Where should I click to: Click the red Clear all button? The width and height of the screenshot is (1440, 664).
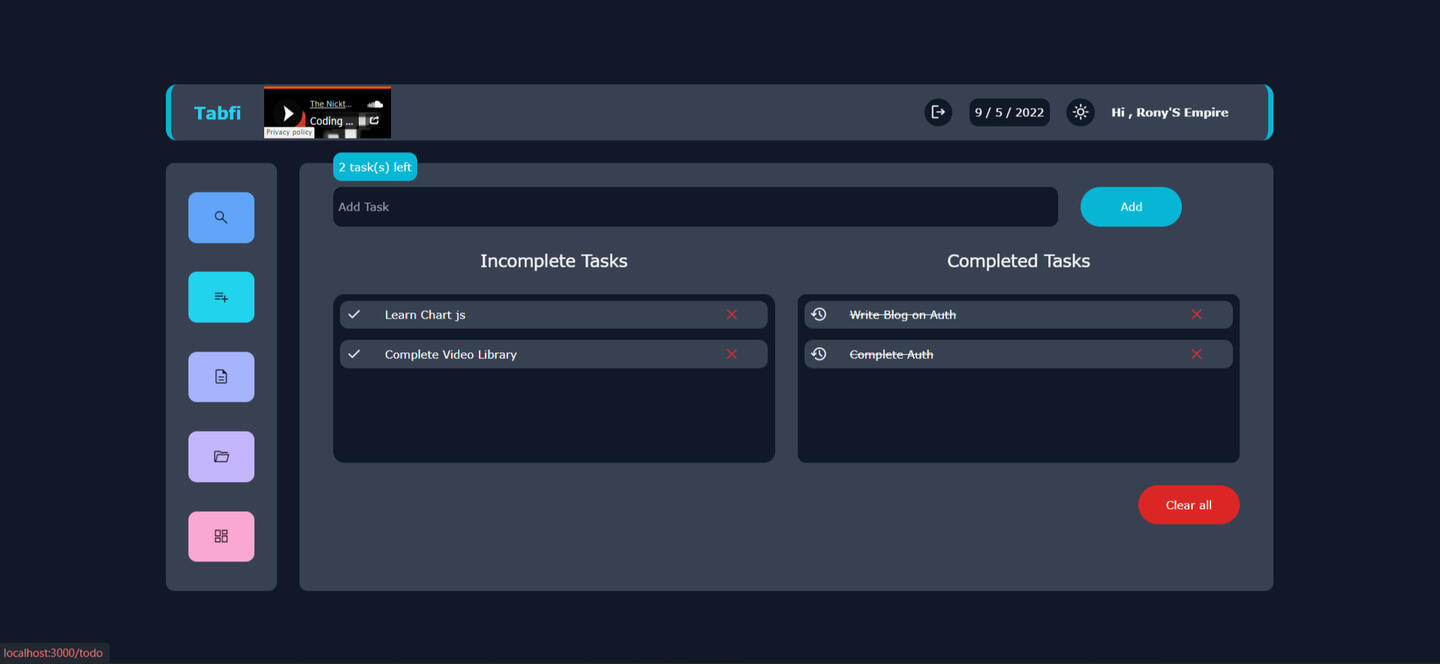(1188, 505)
